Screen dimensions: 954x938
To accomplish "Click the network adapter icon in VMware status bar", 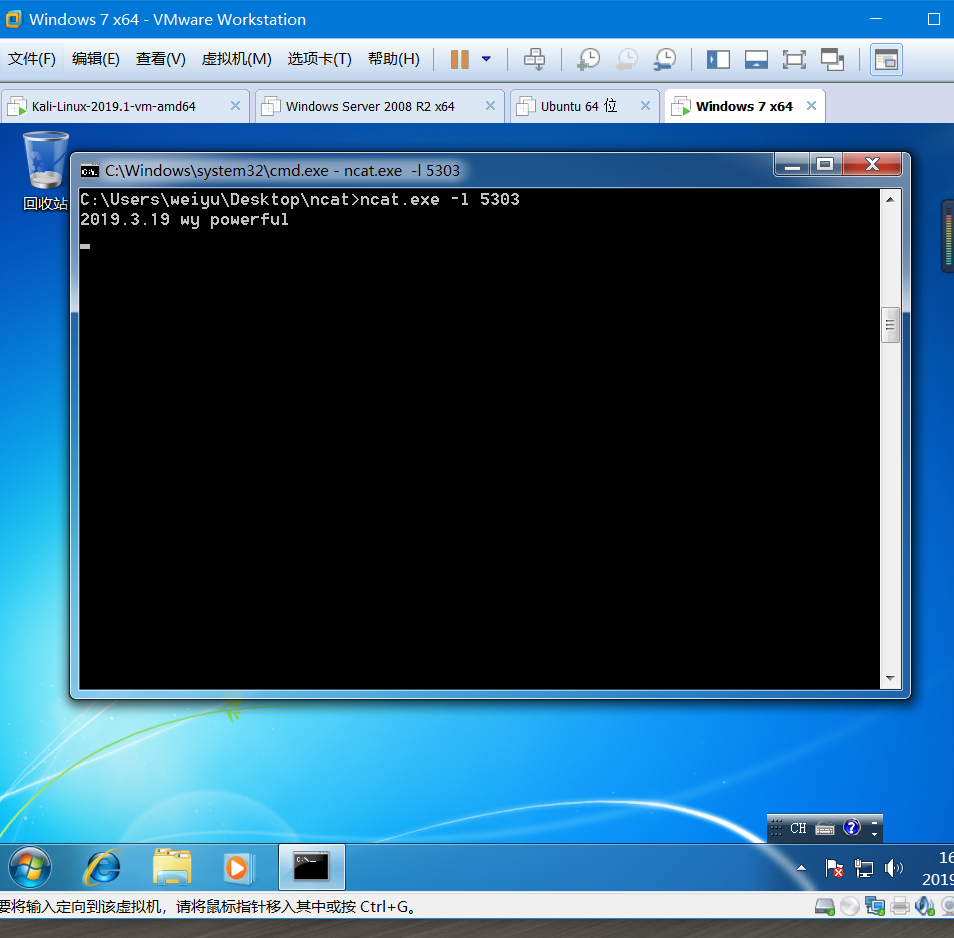I will 875,907.
